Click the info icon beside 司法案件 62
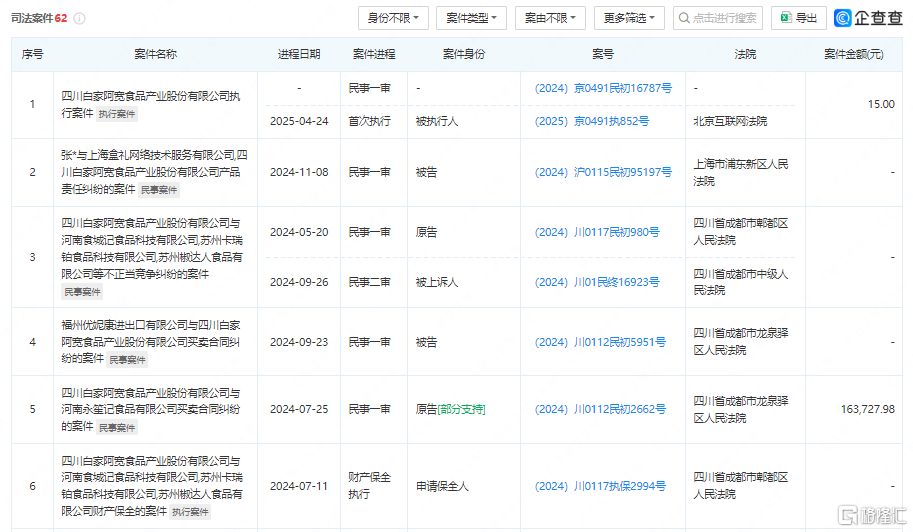The image size is (913, 532). (x=80, y=19)
